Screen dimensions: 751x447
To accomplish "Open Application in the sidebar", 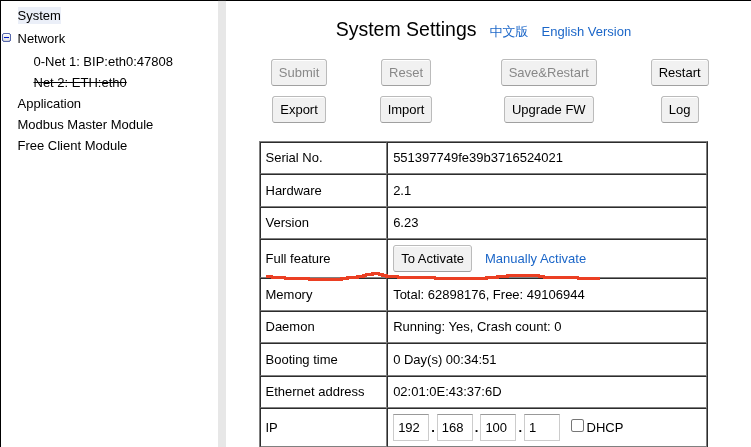I will pos(49,103).
